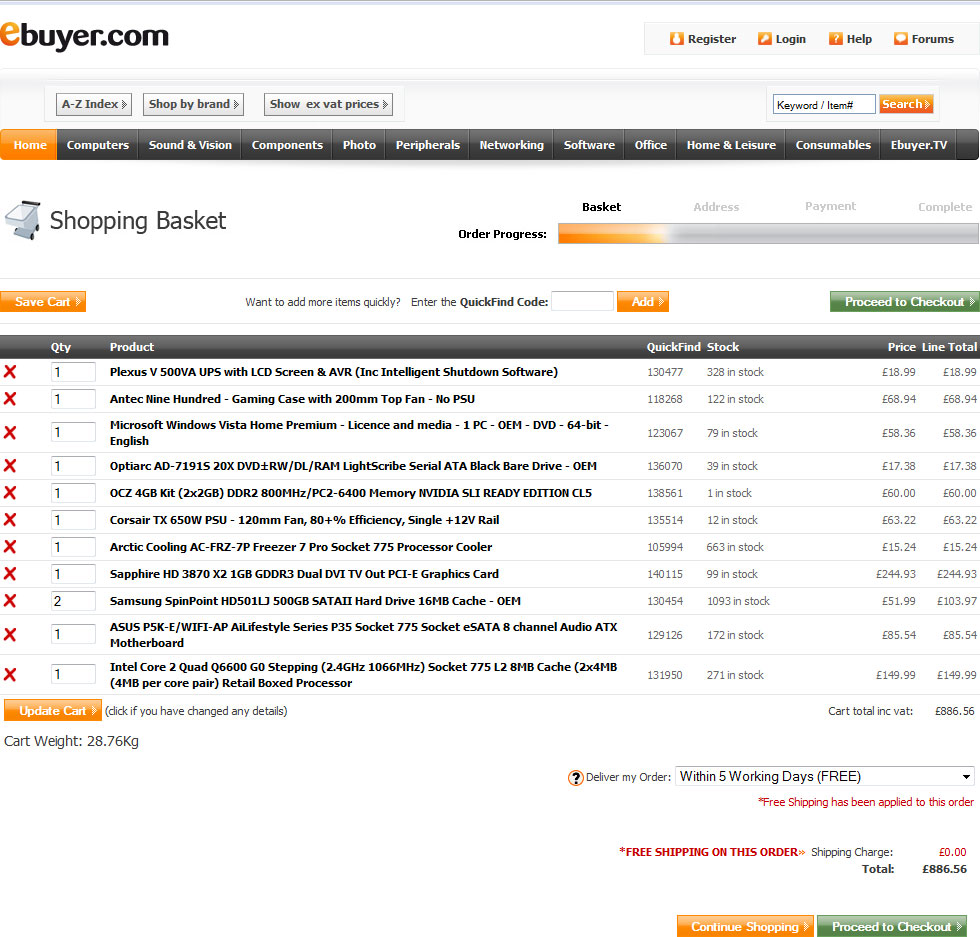This screenshot has height=937, width=980.
Task: Remove the Plexus V 500VA UPS item
Action: point(10,372)
